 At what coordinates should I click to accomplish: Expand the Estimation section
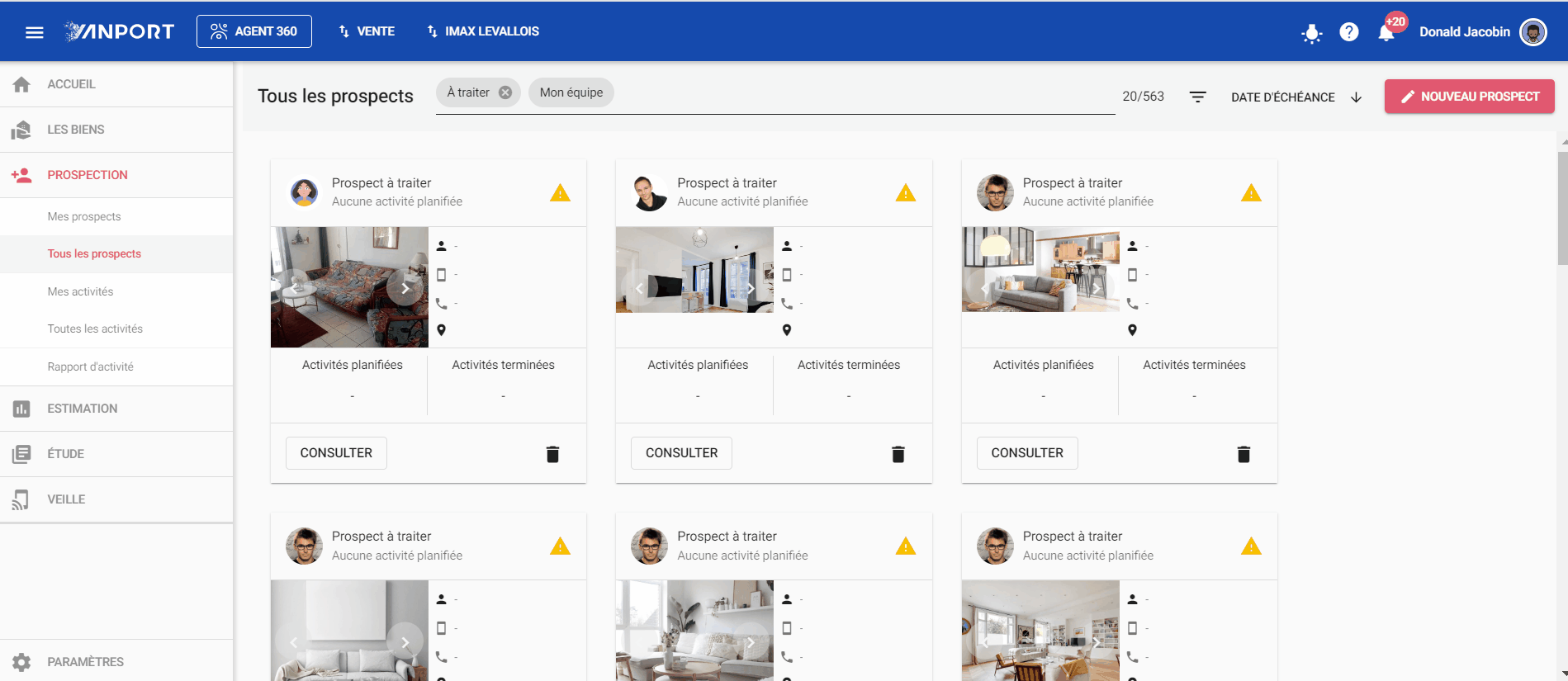[x=116, y=409]
